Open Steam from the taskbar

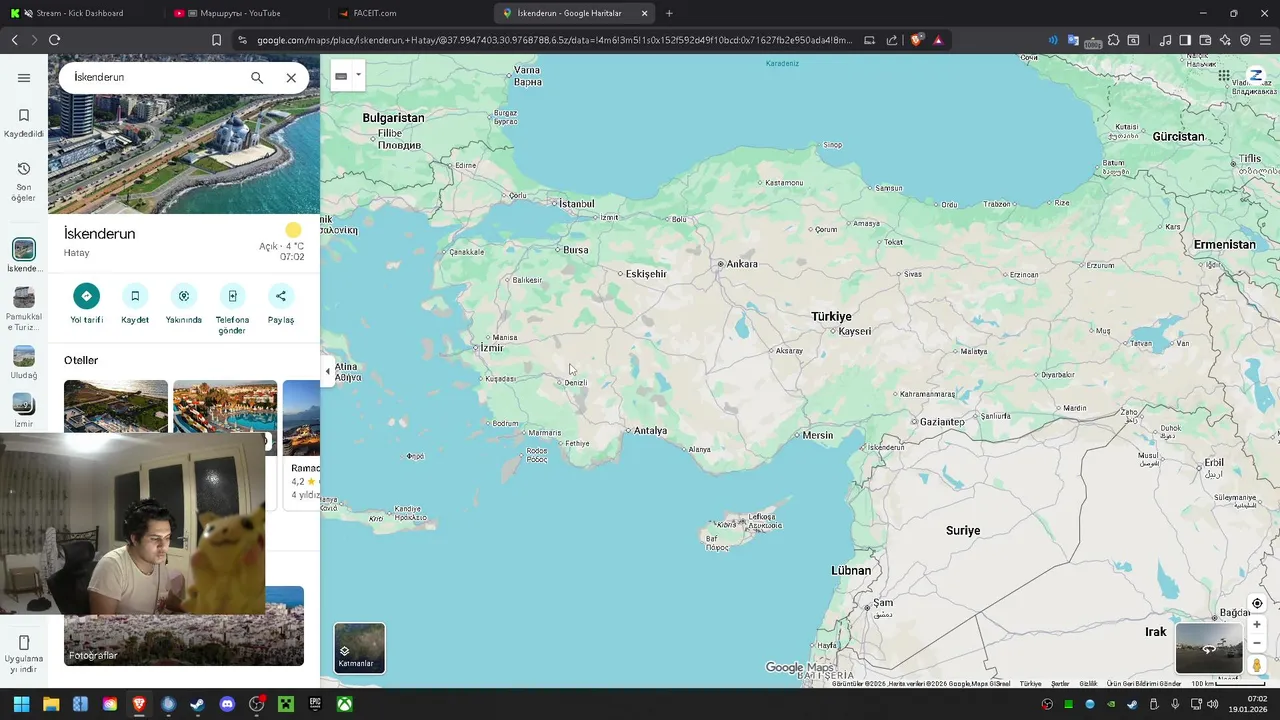pyautogui.click(x=197, y=704)
